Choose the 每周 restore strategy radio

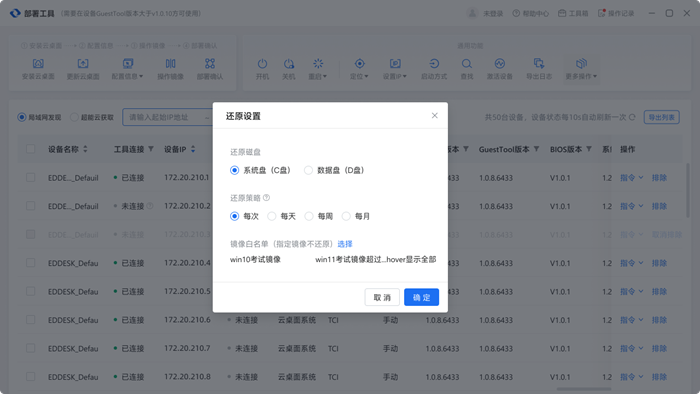tap(309, 216)
